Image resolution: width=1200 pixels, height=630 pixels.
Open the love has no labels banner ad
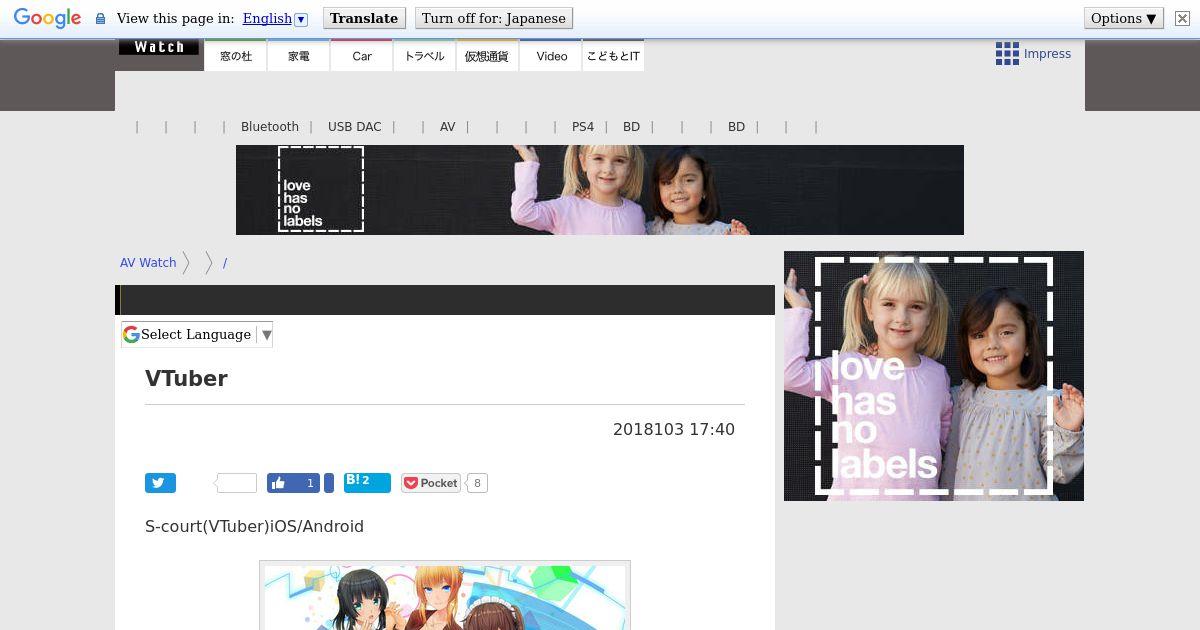[x=600, y=190]
